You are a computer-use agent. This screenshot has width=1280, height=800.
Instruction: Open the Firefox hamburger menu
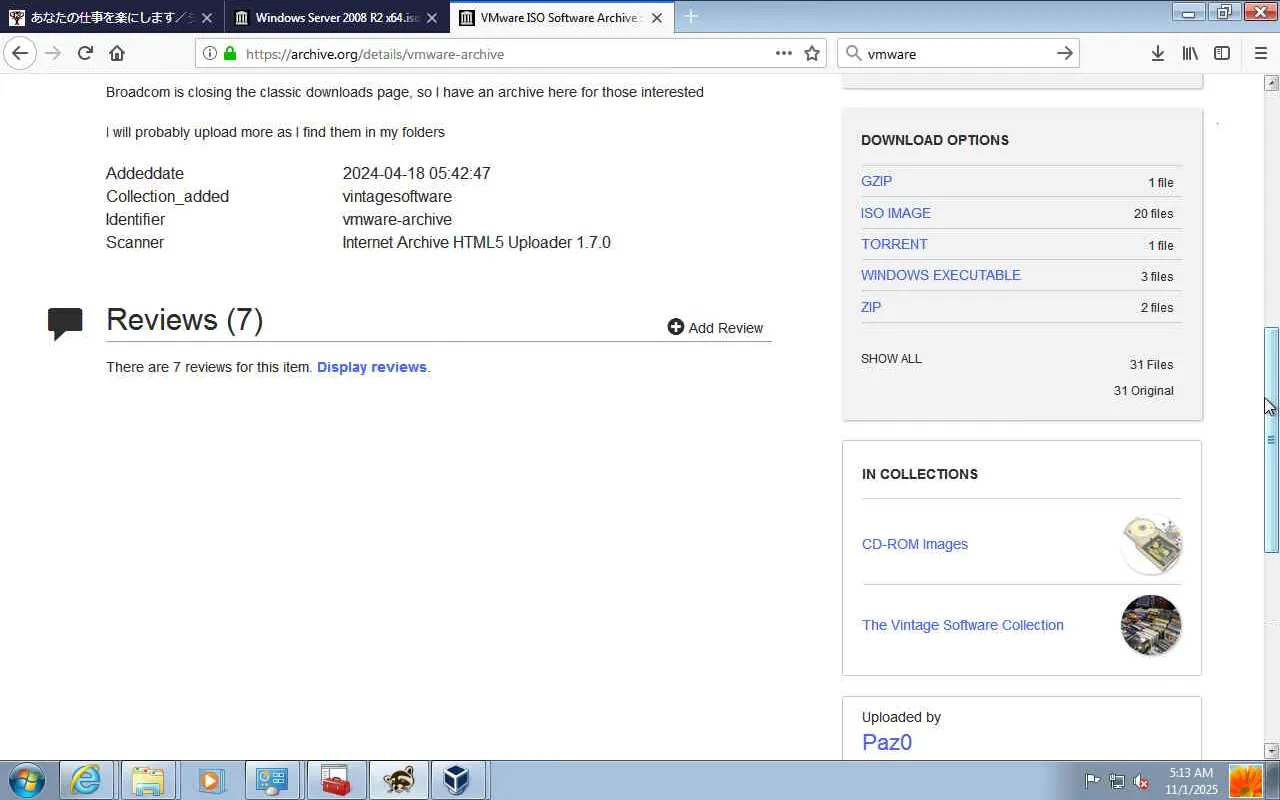(x=1261, y=54)
